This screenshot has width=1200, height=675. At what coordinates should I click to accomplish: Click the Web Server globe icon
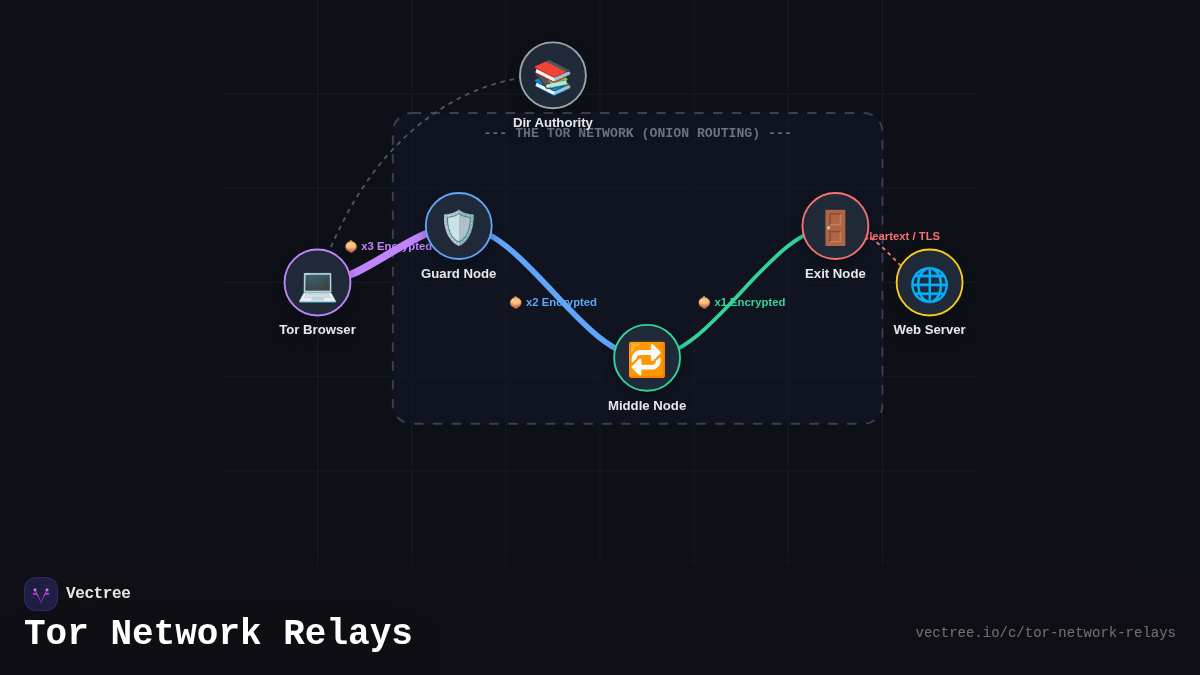point(929,283)
